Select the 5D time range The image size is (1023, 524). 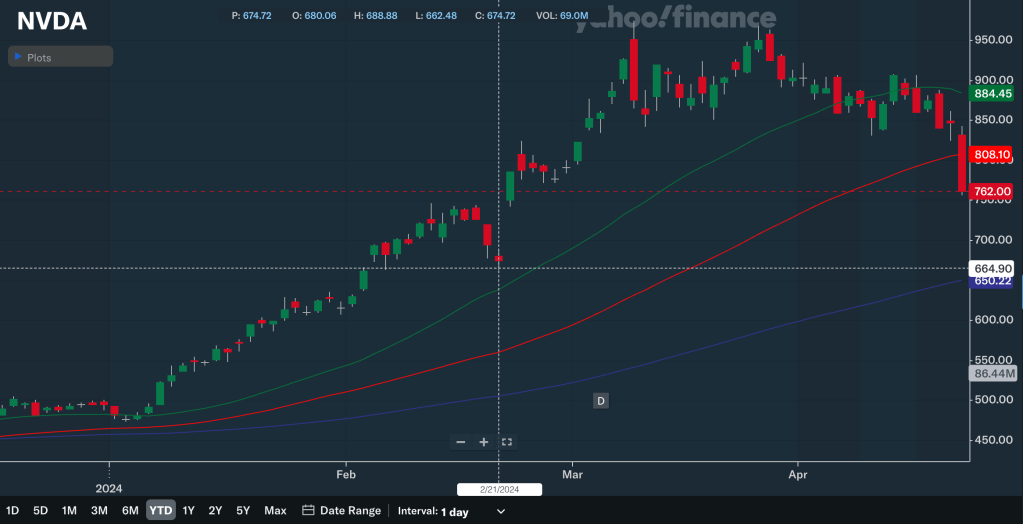41,510
